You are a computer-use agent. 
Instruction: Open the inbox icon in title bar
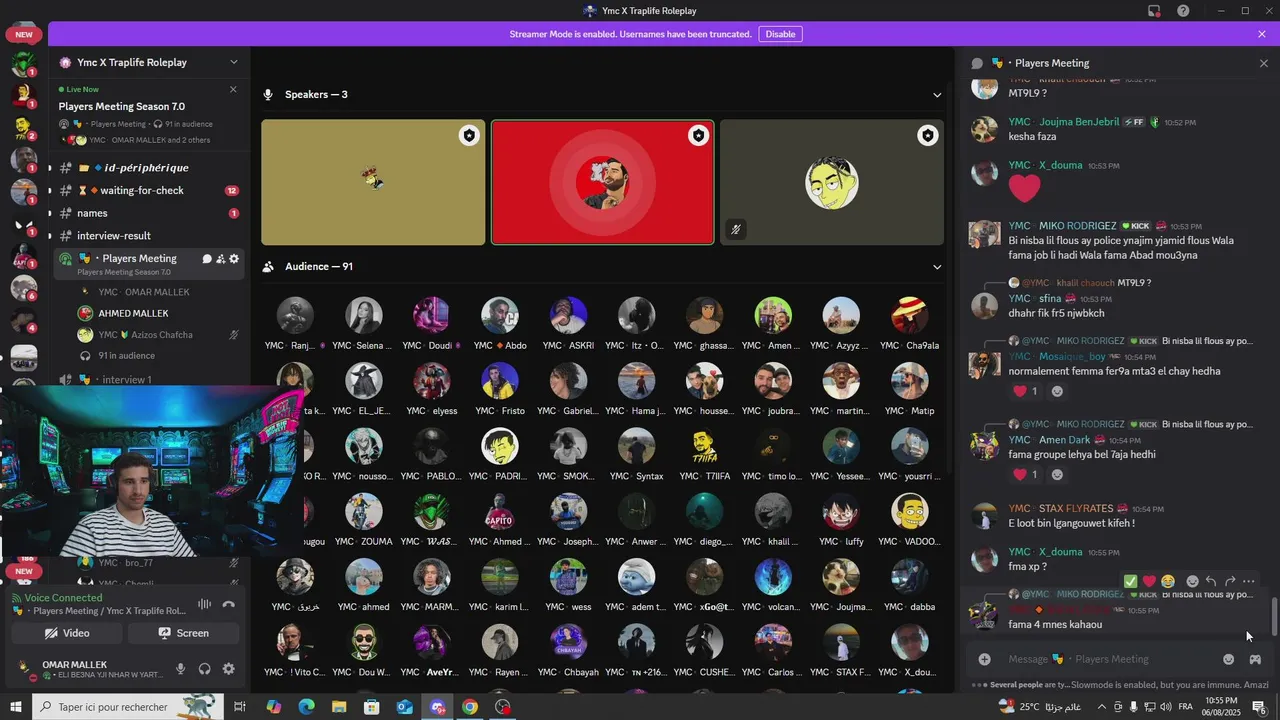point(1154,11)
